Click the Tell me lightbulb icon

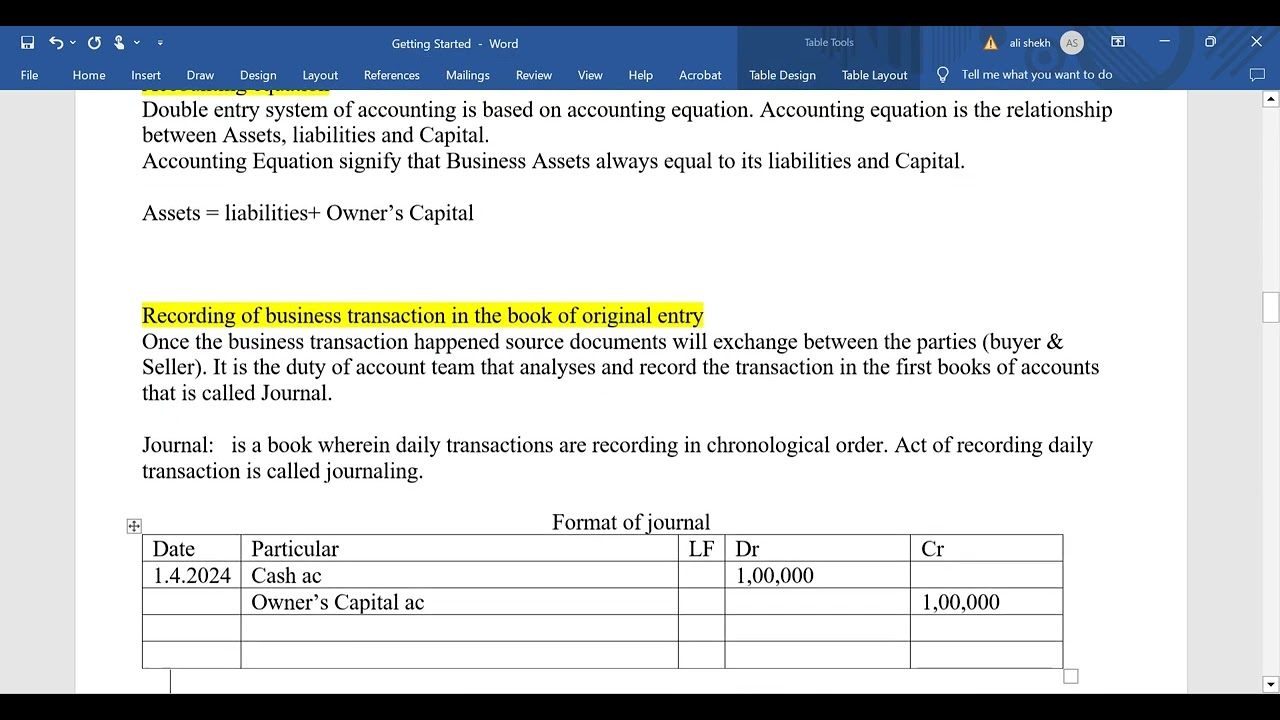tap(942, 75)
